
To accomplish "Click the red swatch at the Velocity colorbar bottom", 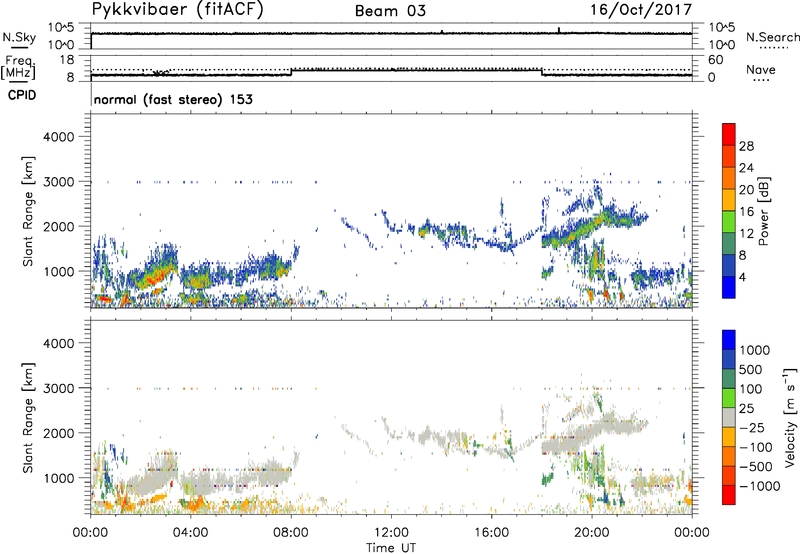I will click(x=729, y=495).
